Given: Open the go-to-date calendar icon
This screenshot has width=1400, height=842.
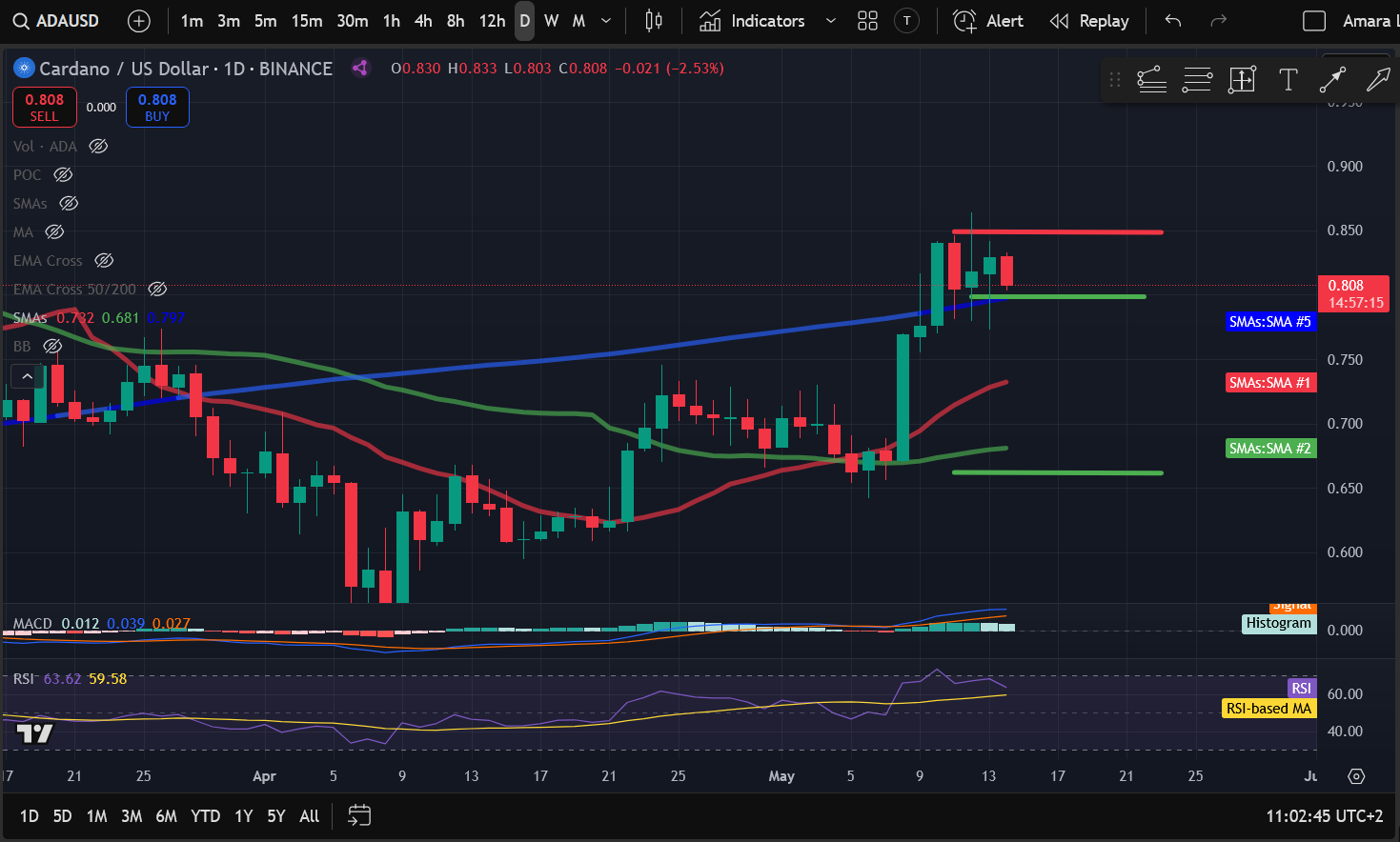Looking at the screenshot, I should pos(359,815).
